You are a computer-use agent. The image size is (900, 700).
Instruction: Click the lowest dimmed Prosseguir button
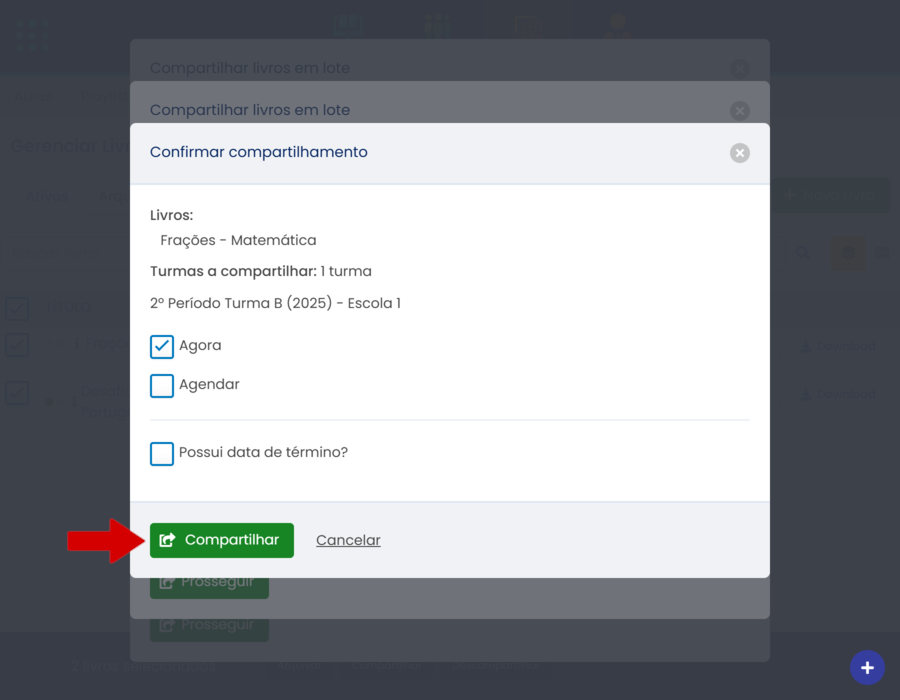(209, 626)
